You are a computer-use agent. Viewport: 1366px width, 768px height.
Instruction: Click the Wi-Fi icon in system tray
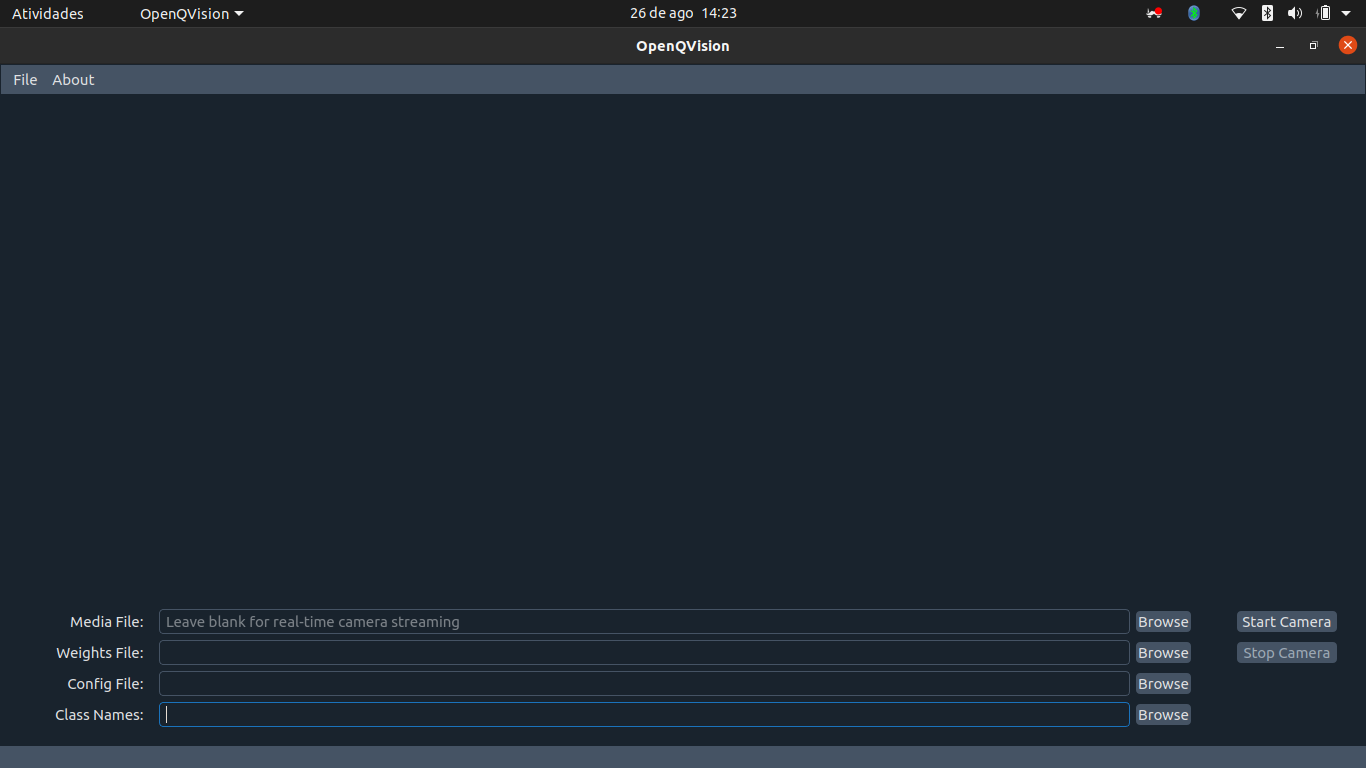tap(1239, 14)
